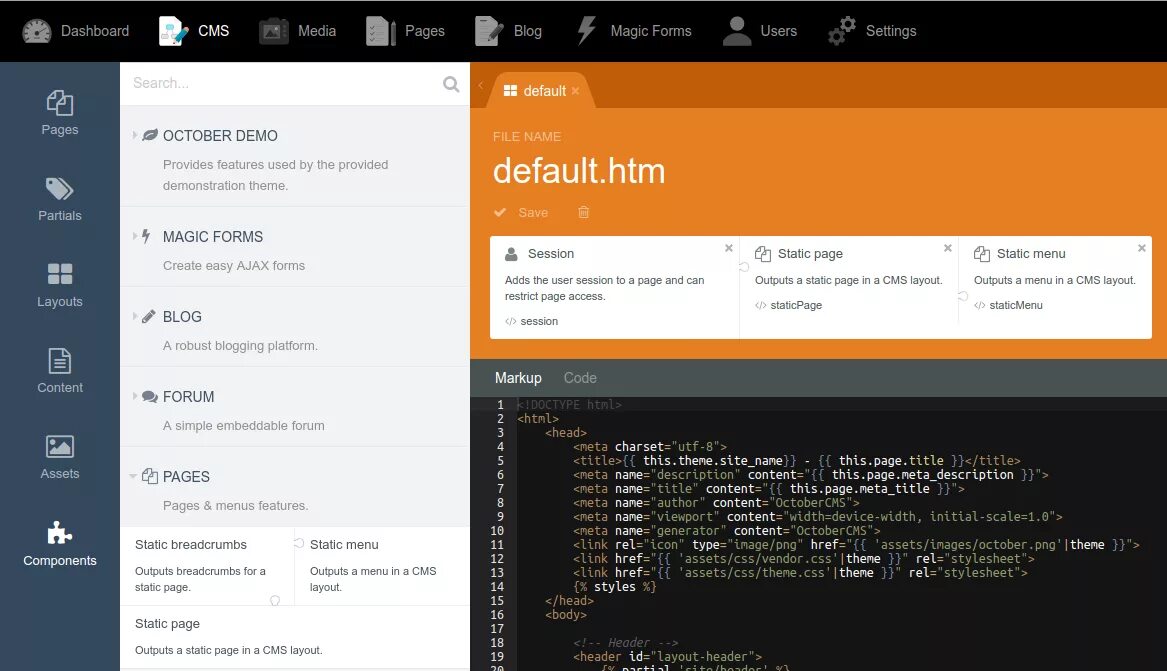Open the Settings menu item

tap(872, 31)
